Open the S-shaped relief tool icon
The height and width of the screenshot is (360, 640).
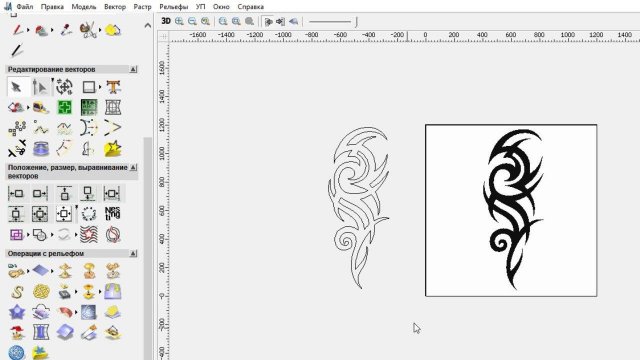point(17,292)
